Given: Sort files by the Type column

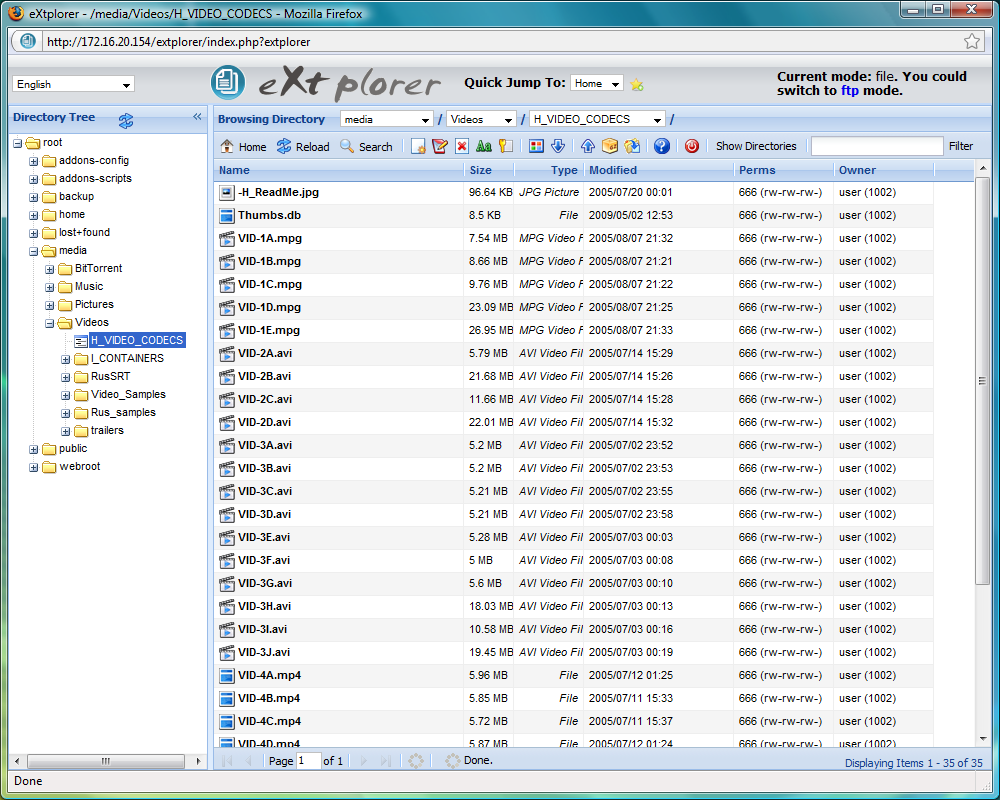Looking at the screenshot, I should (x=548, y=170).
